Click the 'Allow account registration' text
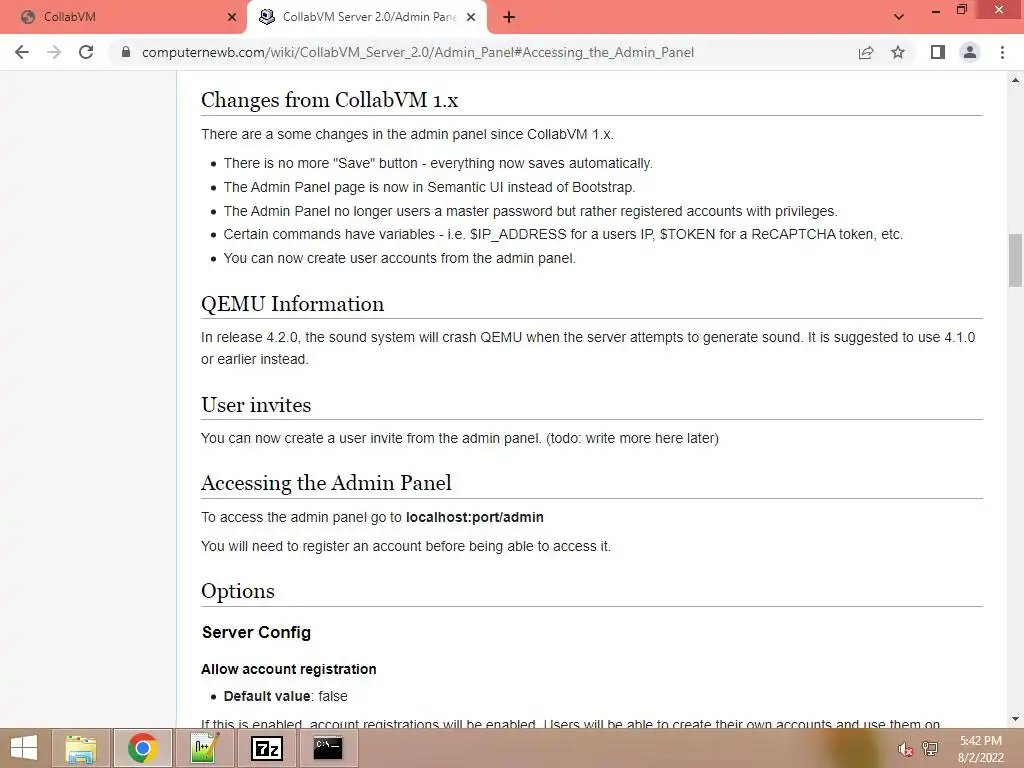 [289, 669]
